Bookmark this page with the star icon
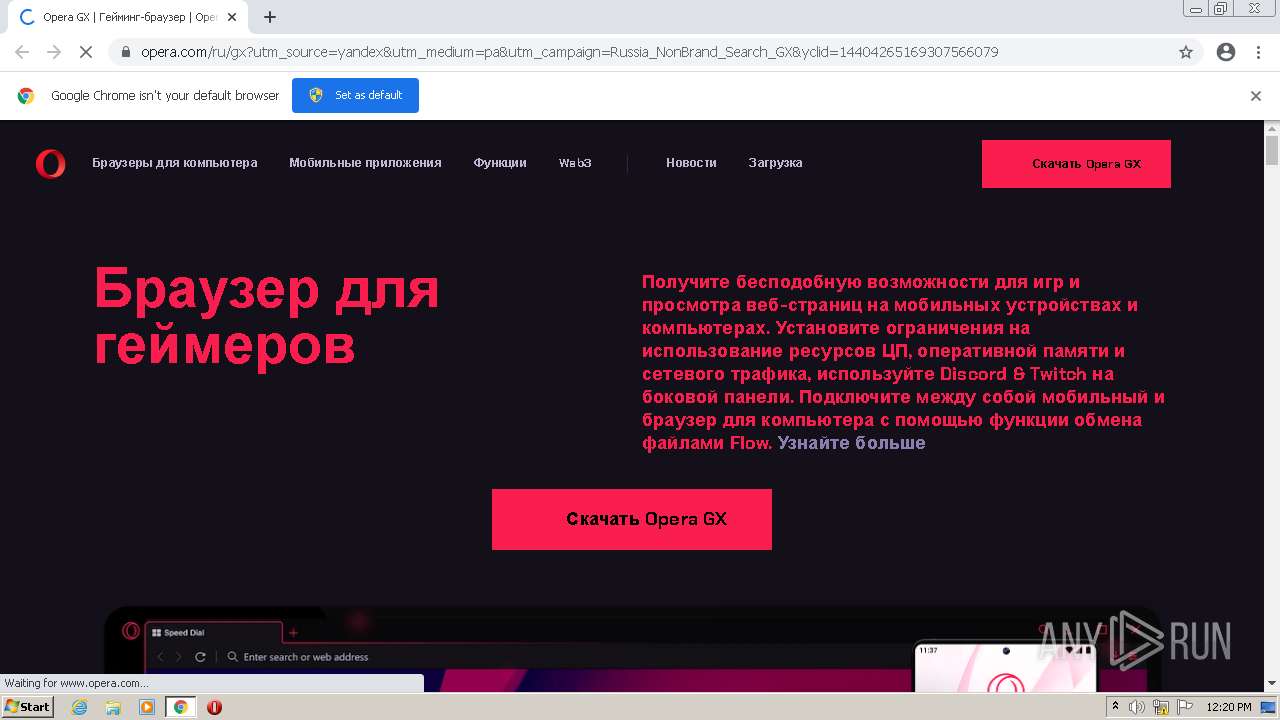1280x720 pixels. point(1186,52)
